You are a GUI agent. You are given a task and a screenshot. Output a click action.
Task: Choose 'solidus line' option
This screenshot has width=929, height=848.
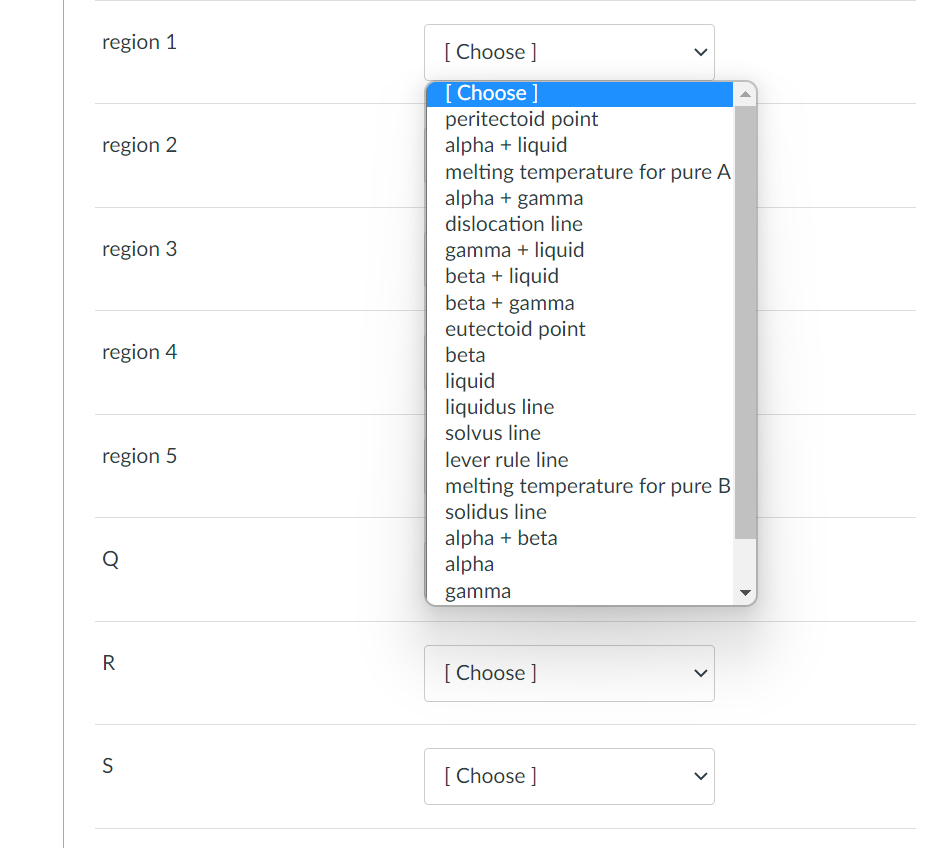pos(580,512)
